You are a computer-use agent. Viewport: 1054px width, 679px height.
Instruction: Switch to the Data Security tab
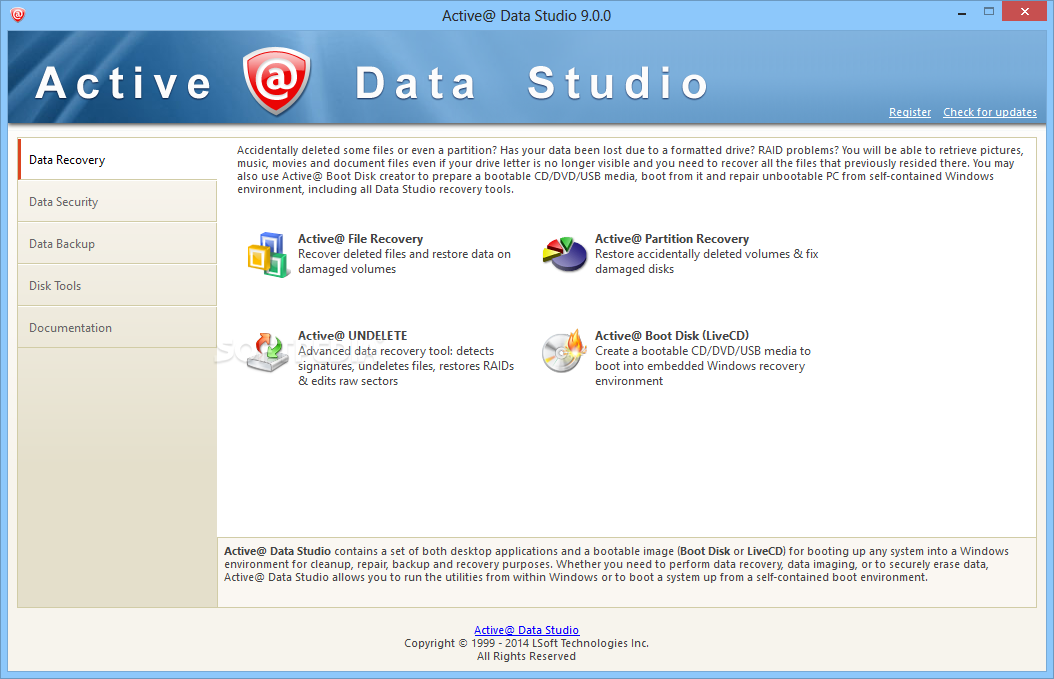click(x=117, y=202)
